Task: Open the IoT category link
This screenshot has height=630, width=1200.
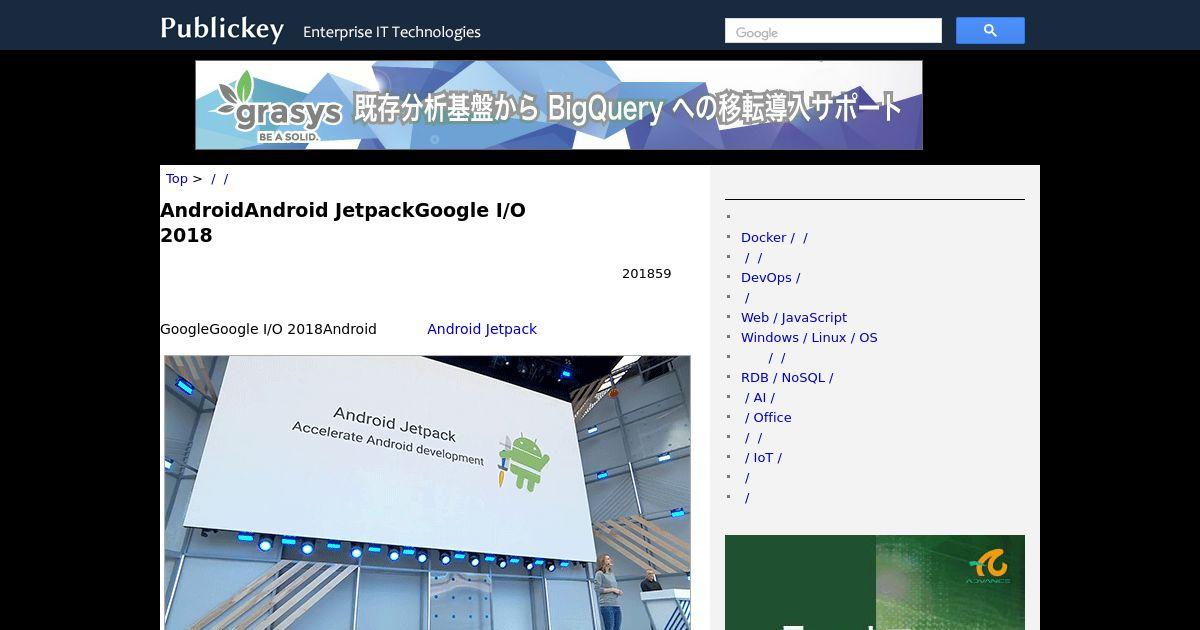Action: [x=763, y=458]
